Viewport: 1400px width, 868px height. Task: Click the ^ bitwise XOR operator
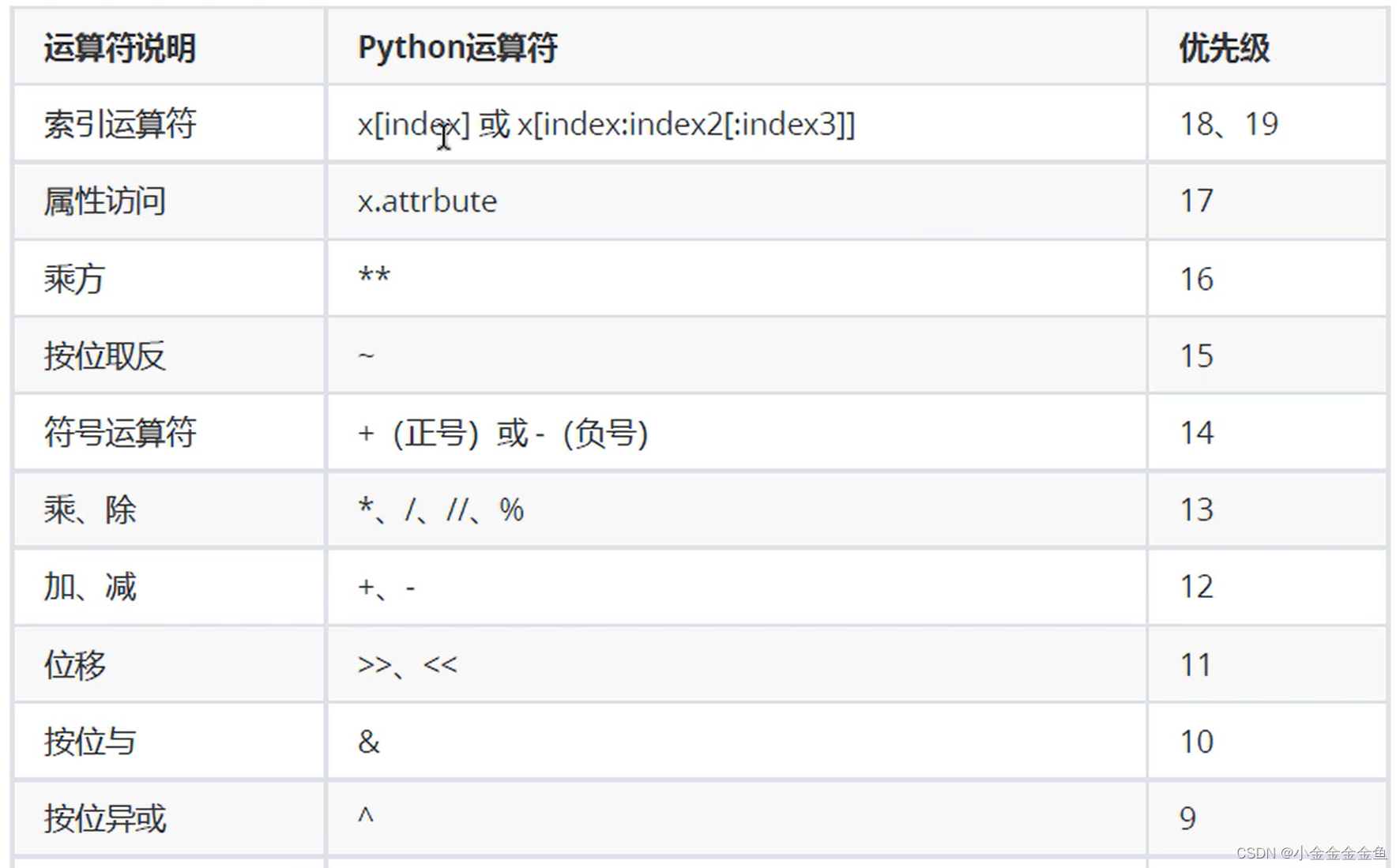tap(365, 816)
